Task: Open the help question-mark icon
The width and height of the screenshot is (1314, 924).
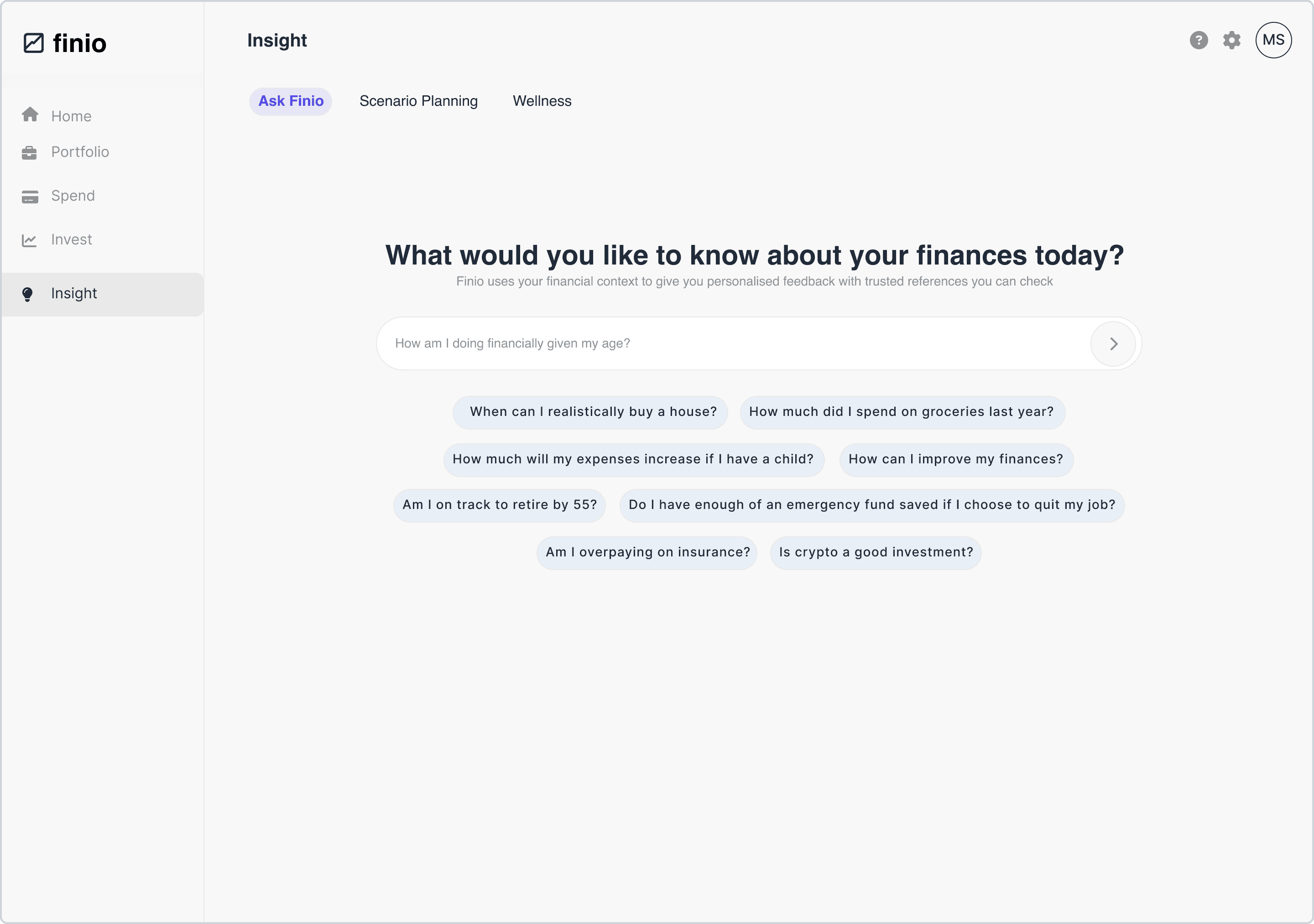Action: [x=1199, y=40]
